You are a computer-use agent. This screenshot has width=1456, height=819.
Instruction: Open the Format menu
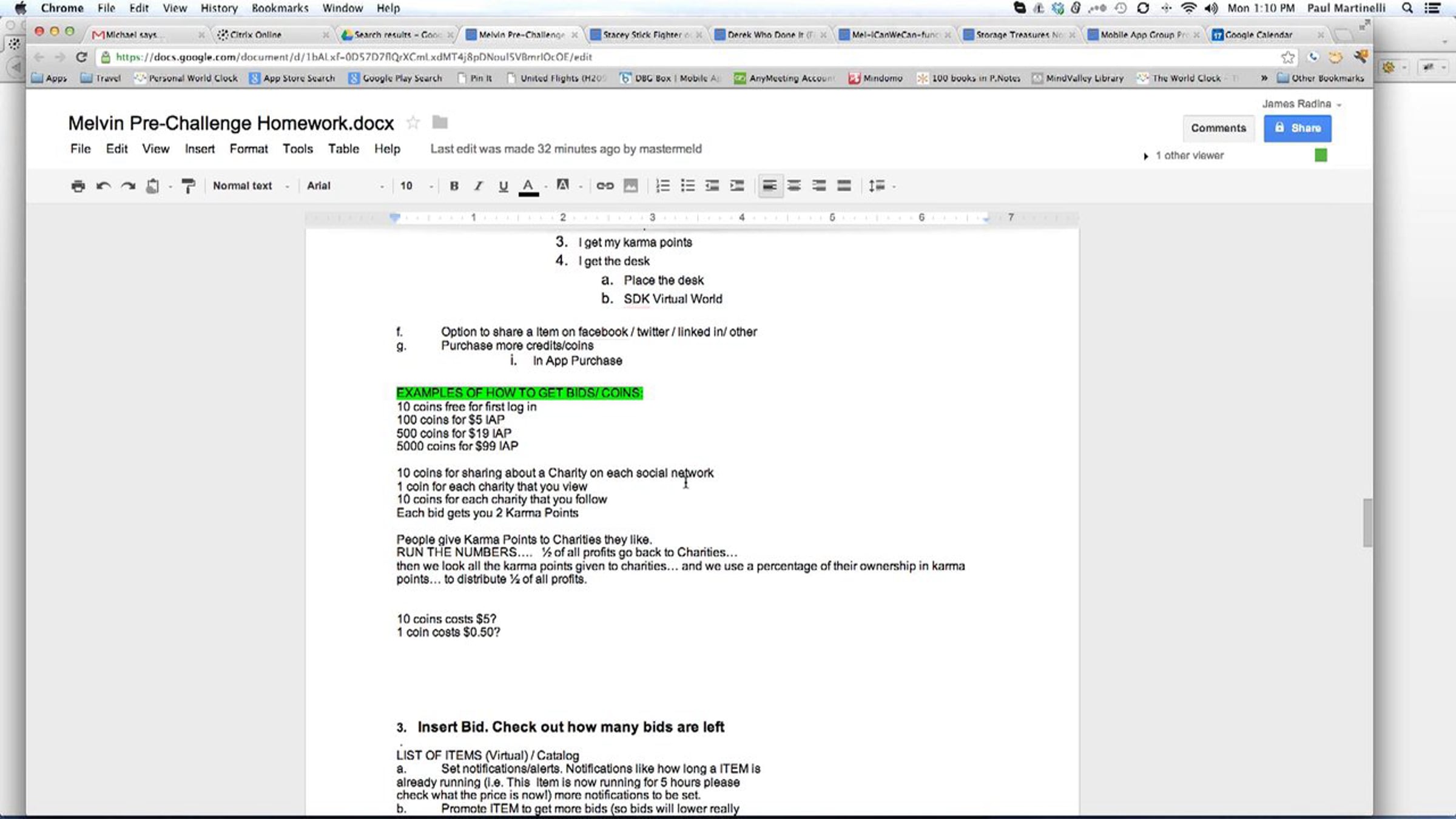[248, 149]
